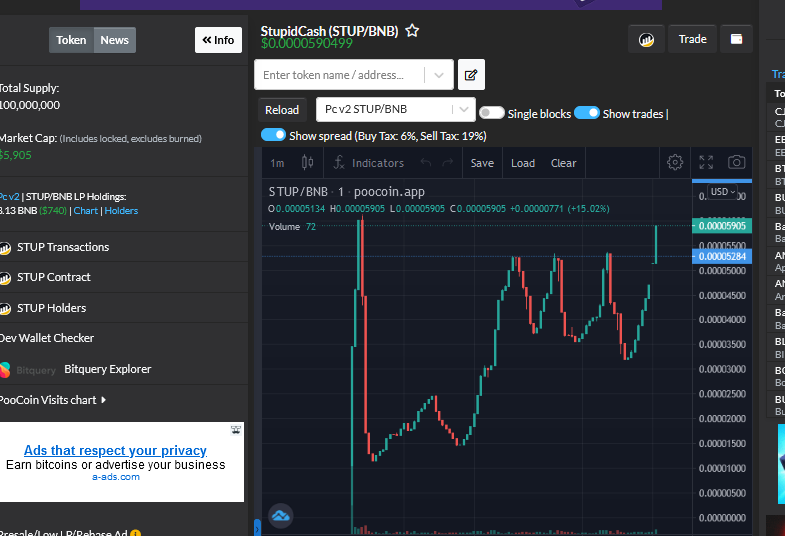Click the ad options icon on the a-ads banner
Screen dimensions: 785x536
click(x=236, y=430)
